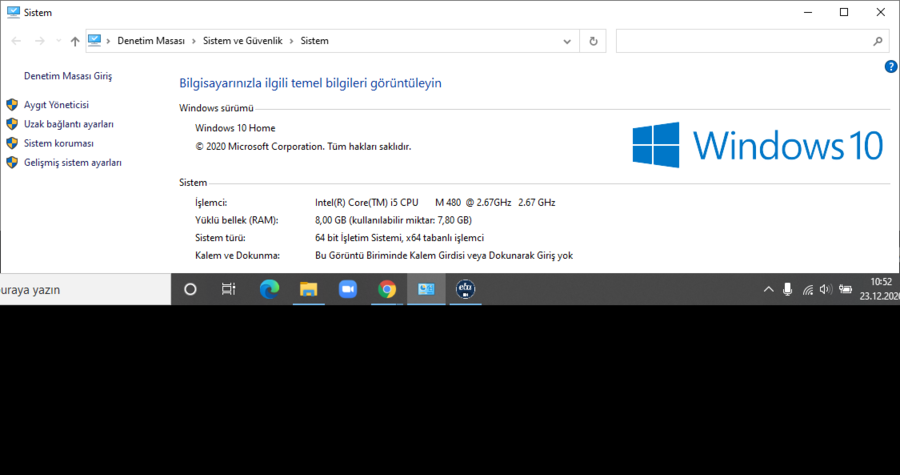Viewport: 900px width, 475px height.
Task: Click the taskbar search box
Action: tap(85, 290)
